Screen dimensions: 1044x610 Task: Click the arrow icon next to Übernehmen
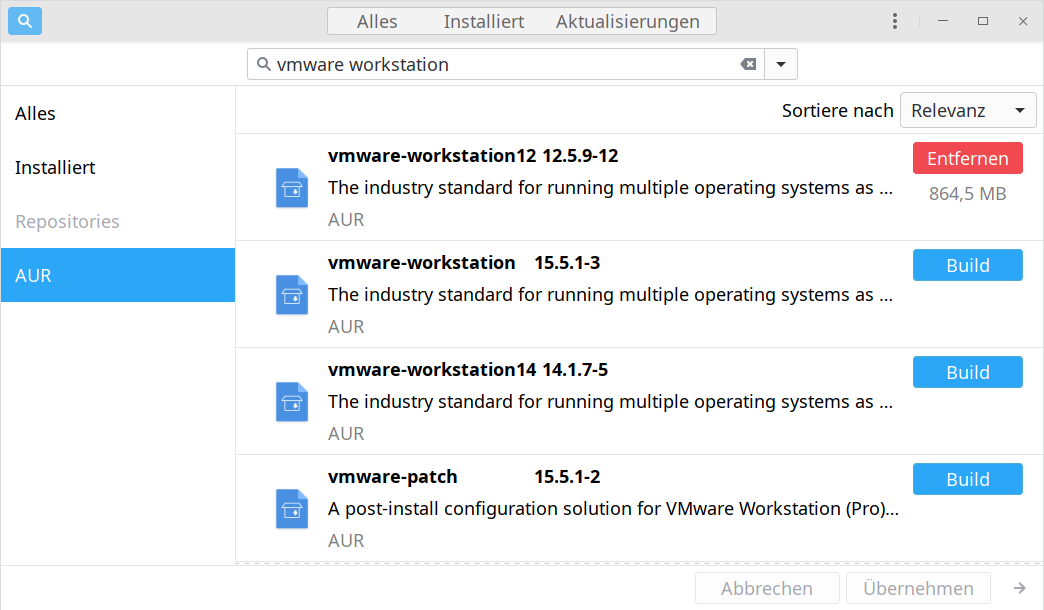pos(1019,588)
